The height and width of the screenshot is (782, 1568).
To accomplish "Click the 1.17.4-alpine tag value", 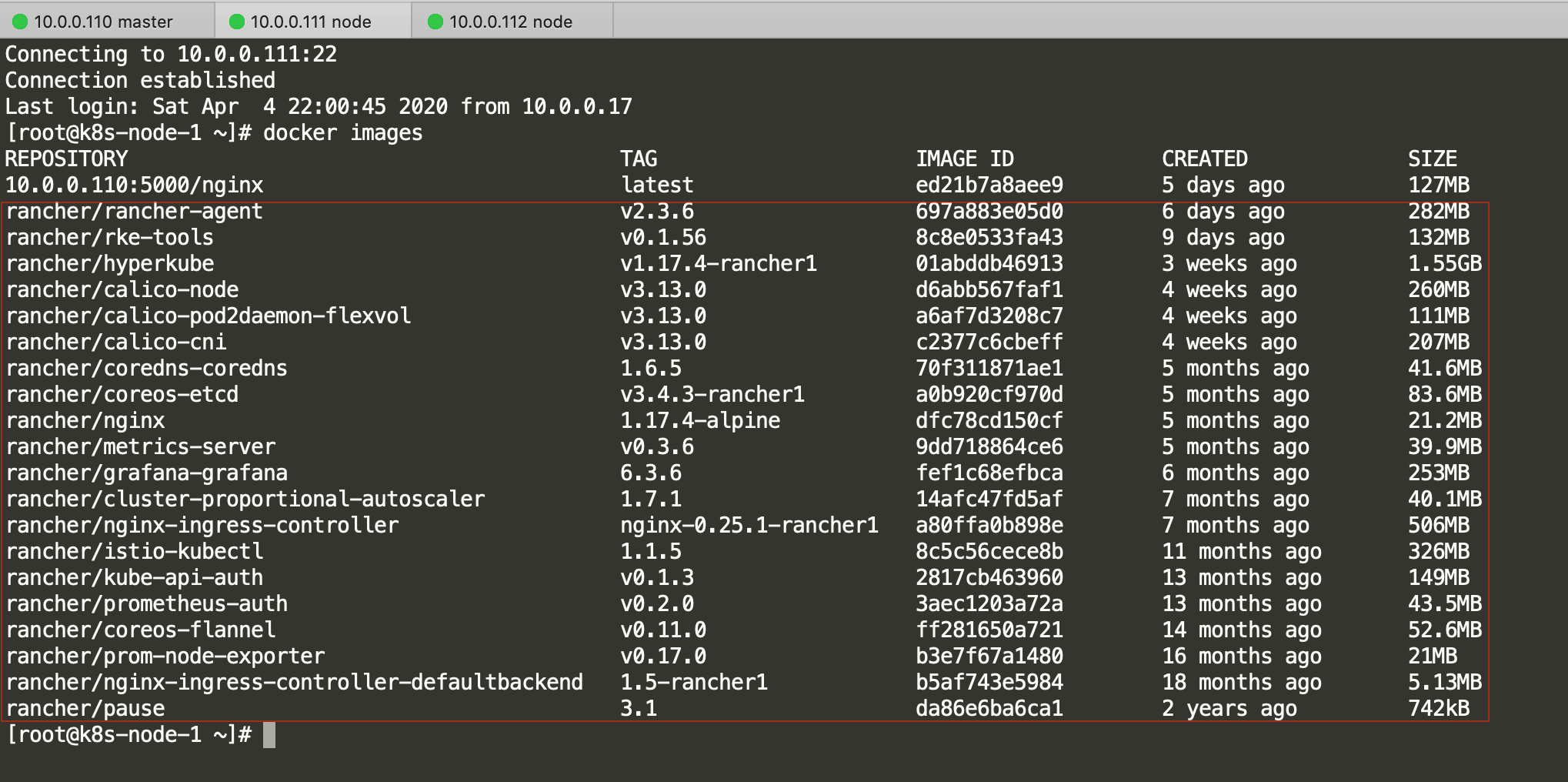I will click(x=700, y=421).
